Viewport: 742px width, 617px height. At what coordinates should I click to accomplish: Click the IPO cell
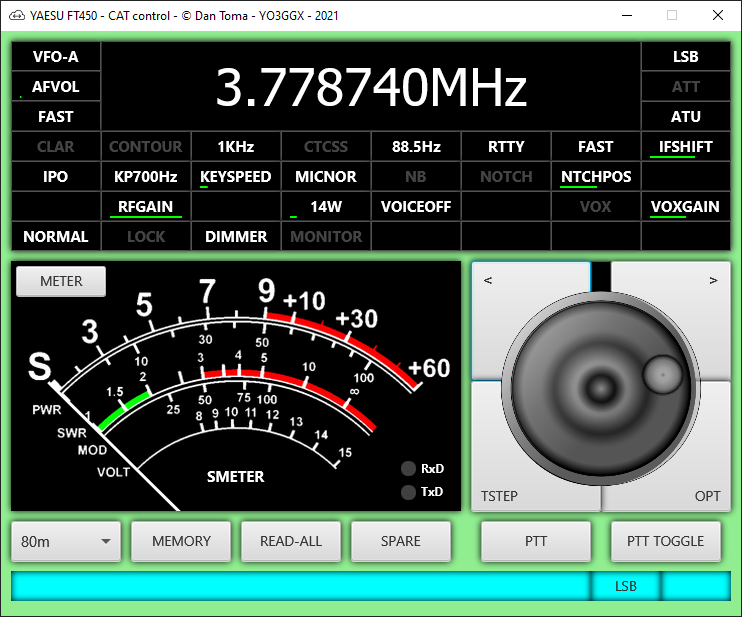click(56, 176)
